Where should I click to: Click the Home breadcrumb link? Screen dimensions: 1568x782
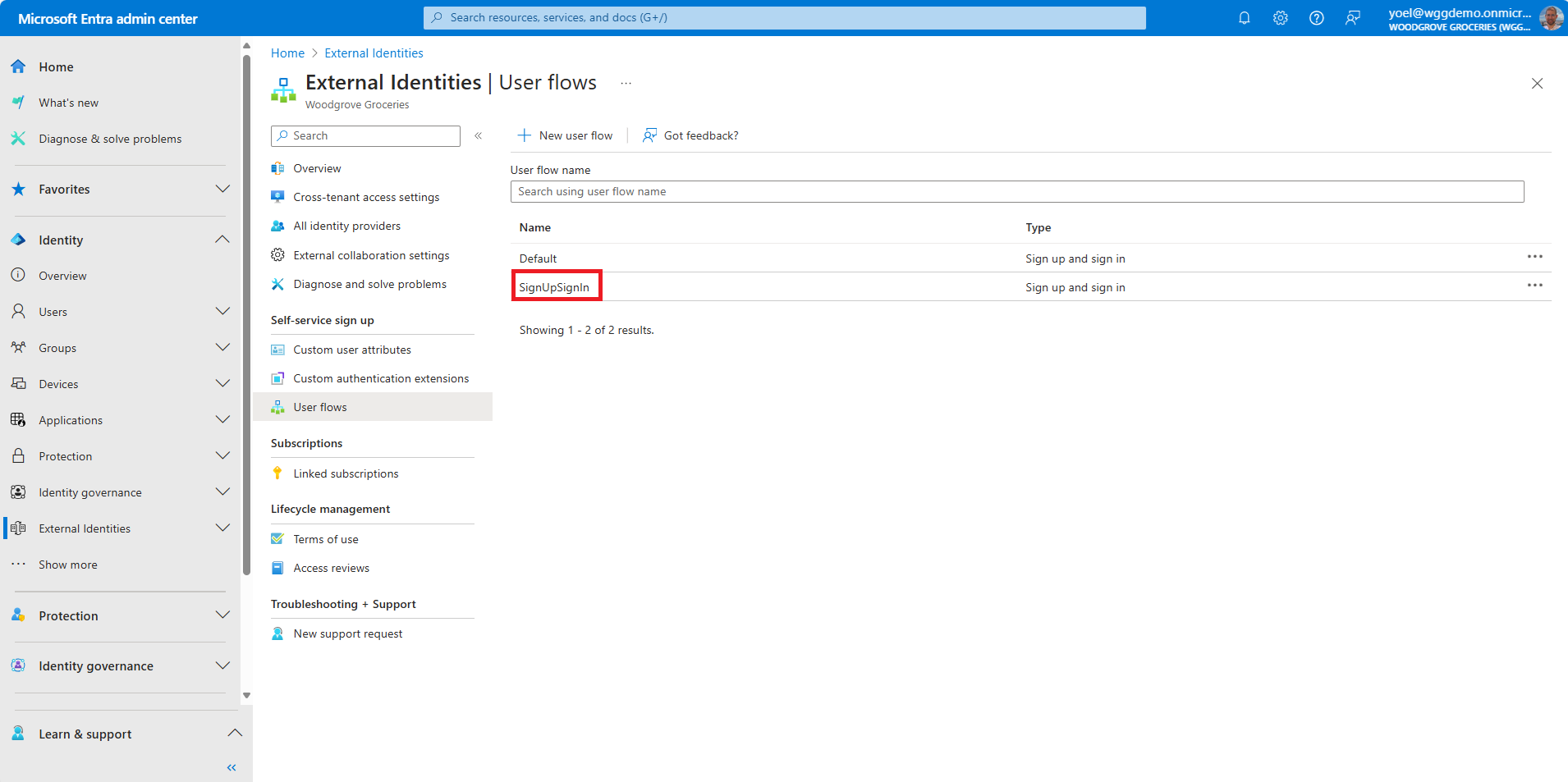pyautogui.click(x=287, y=53)
